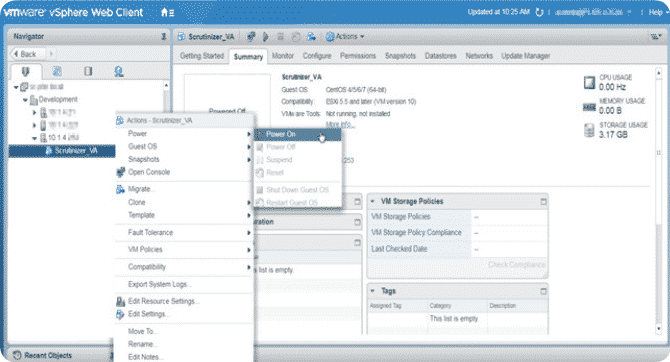This screenshot has width=670, height=362.
Task: Choose Edit Notes from context menu
Action: coord(184,357)
